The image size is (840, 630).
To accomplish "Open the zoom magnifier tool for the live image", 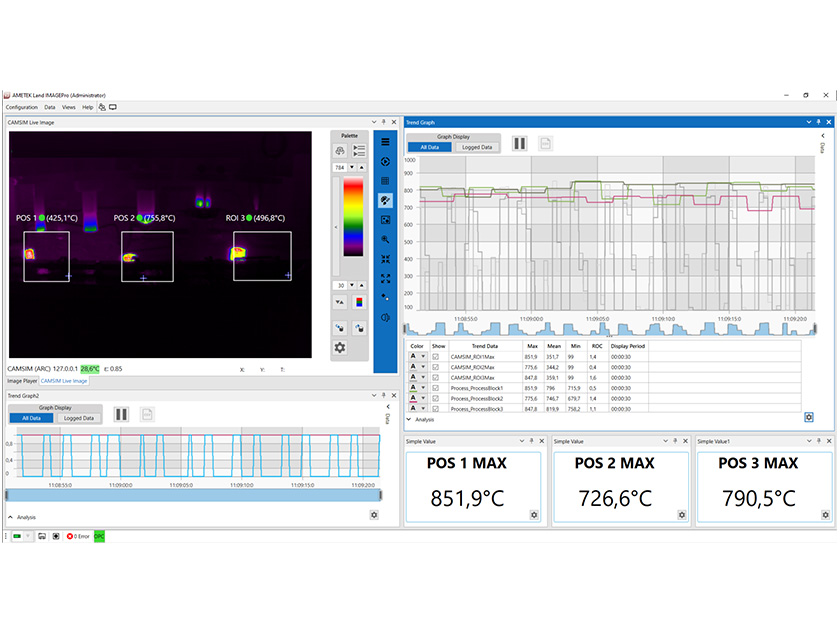I will (385, 239).
